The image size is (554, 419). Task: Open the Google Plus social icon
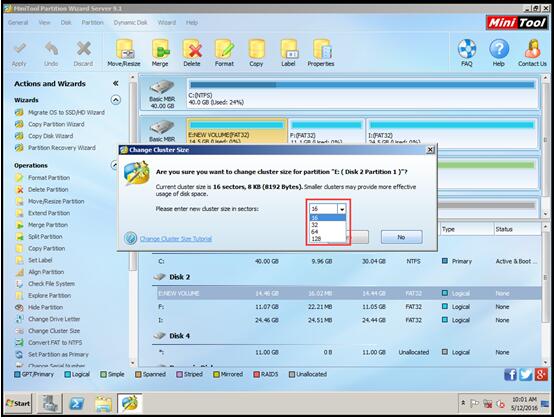[x=541, y=374]
